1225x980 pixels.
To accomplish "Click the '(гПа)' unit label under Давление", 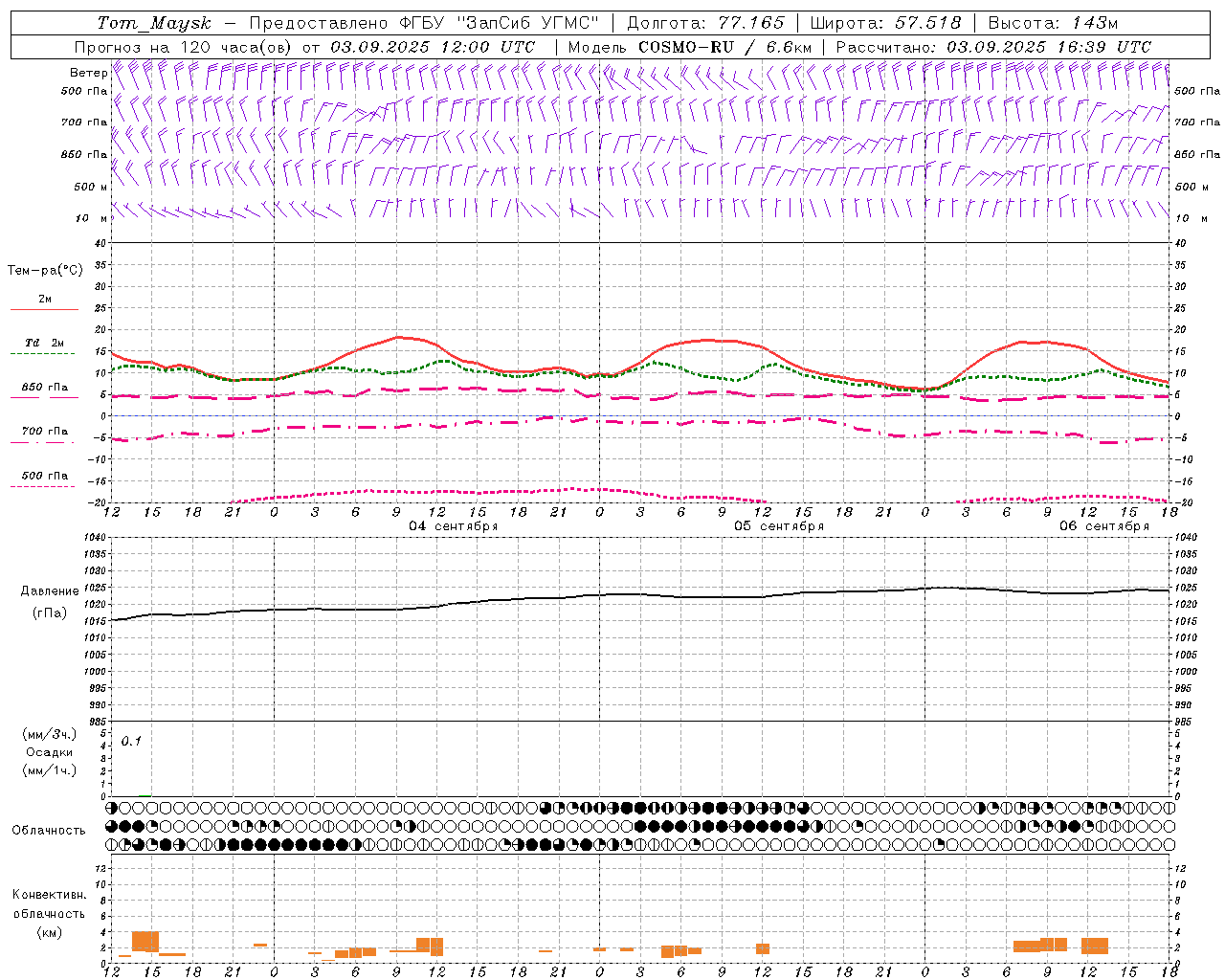I will pos(50,612).
